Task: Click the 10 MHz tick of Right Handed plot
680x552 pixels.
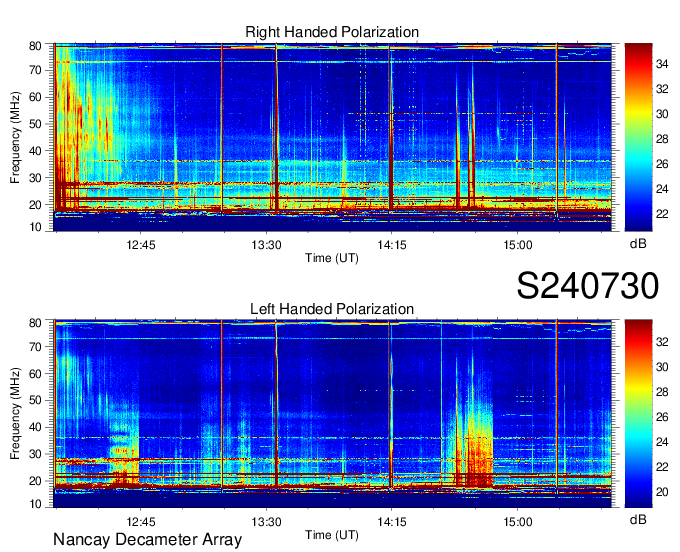Action: coord(35,227)
